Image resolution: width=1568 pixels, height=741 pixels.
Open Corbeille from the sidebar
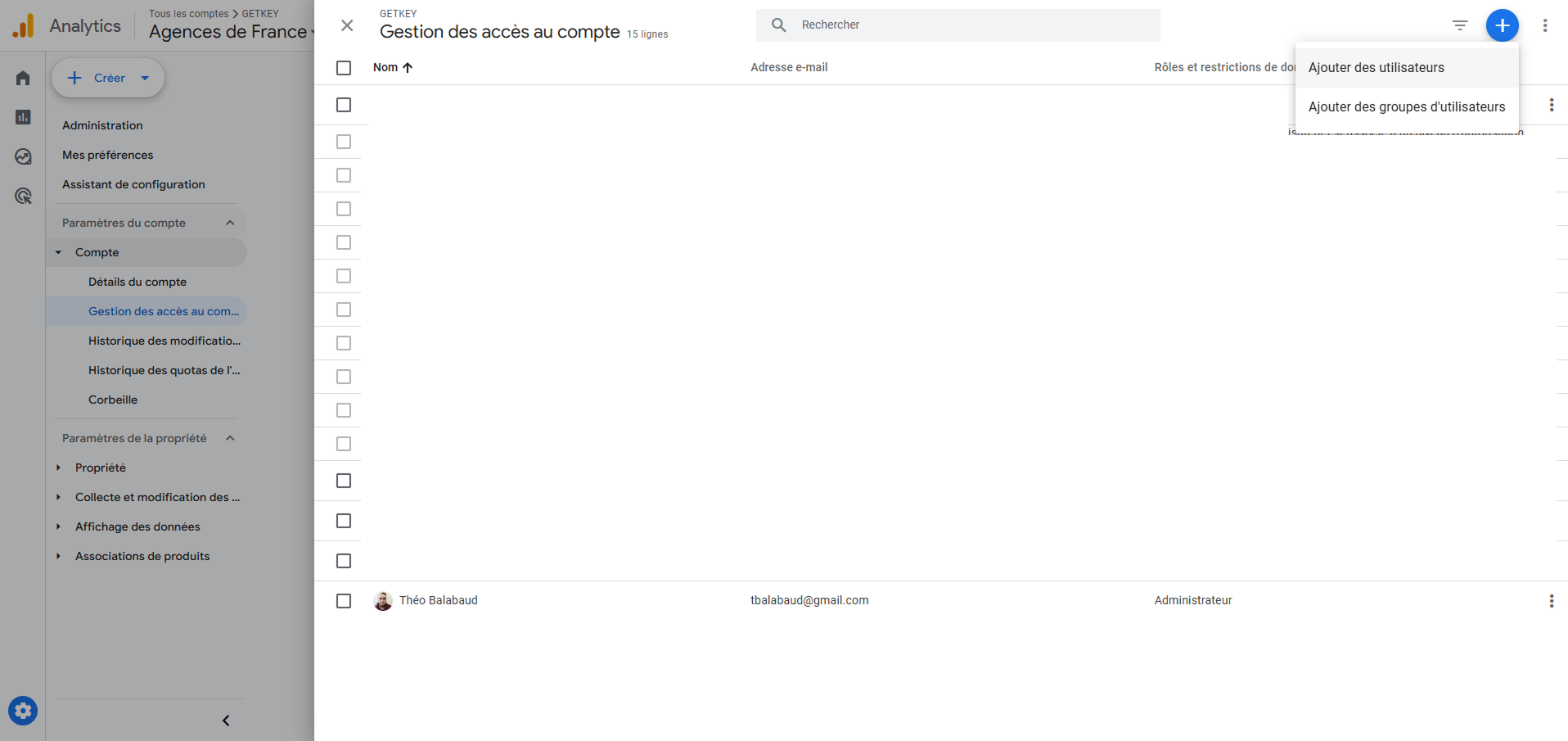coord(112,400)
